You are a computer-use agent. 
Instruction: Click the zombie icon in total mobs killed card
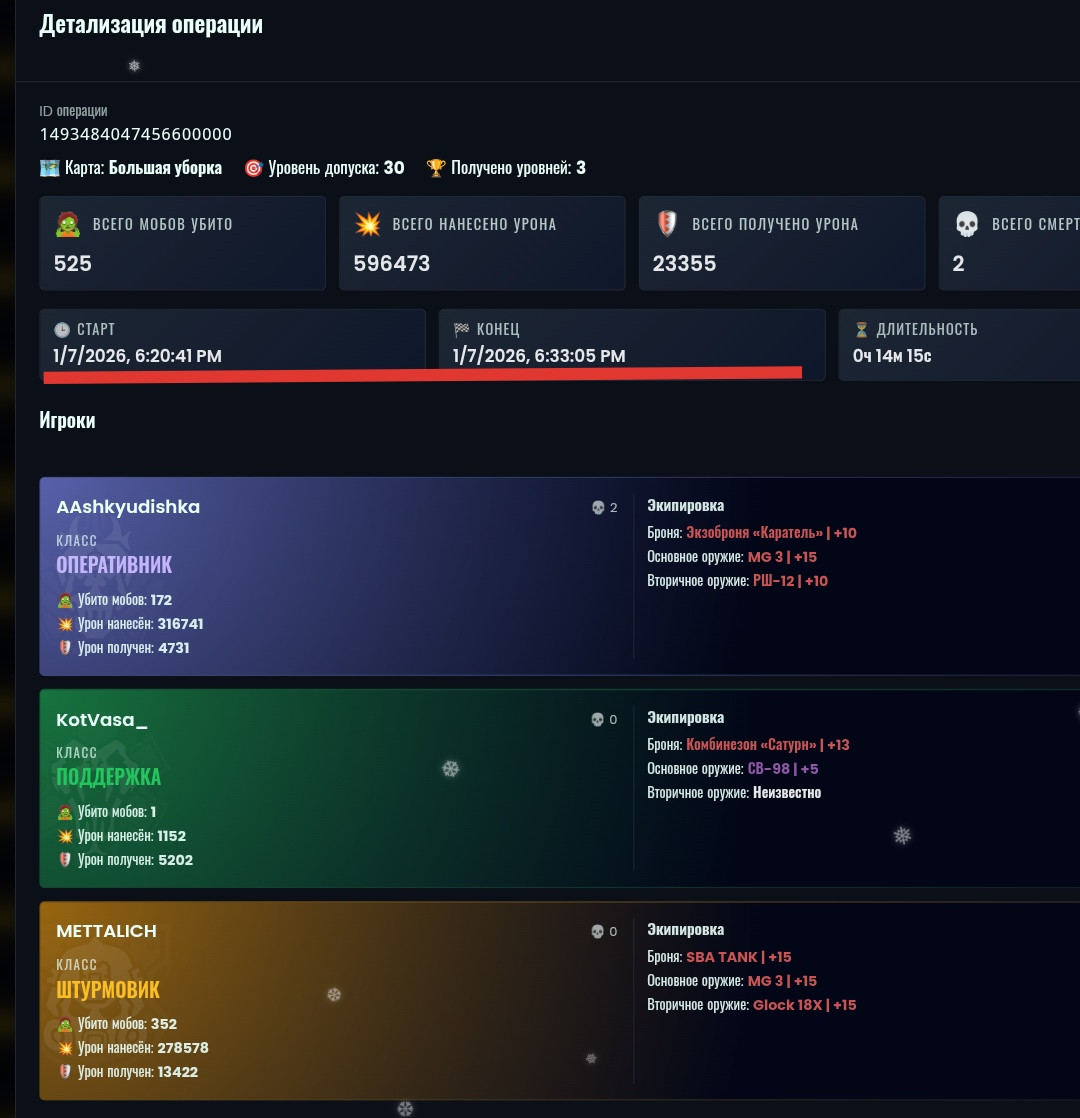[68, 224]
